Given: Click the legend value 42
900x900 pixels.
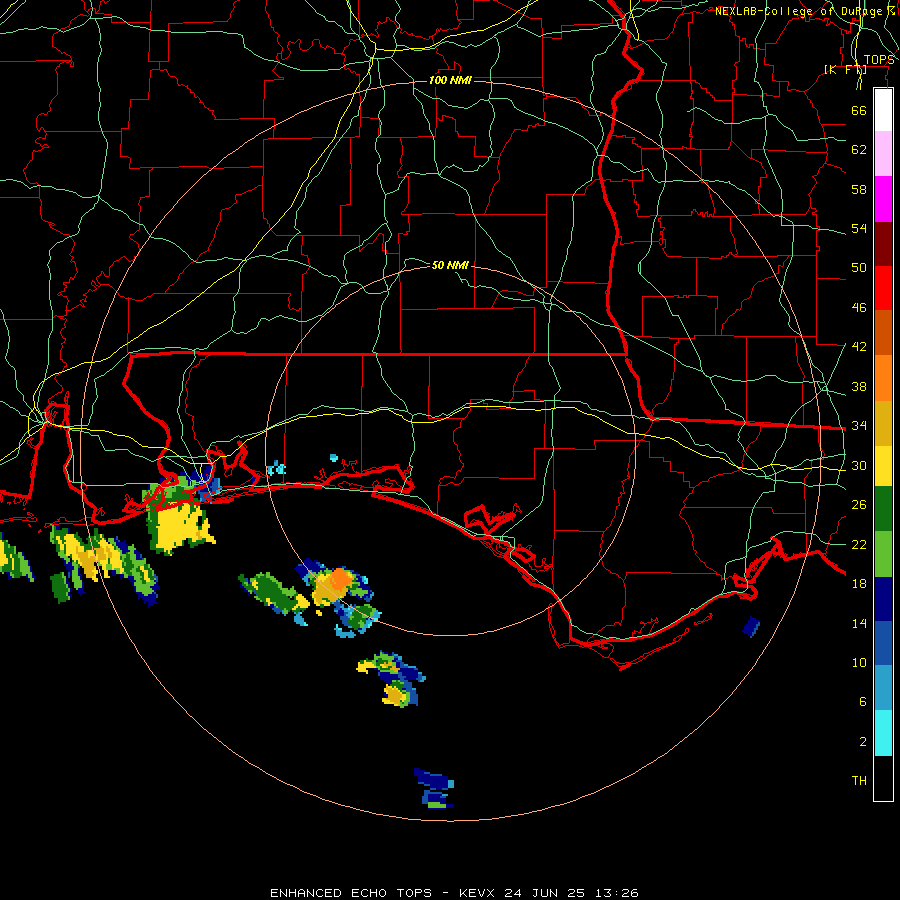Looking at the screenshot, I should [859, 347].
